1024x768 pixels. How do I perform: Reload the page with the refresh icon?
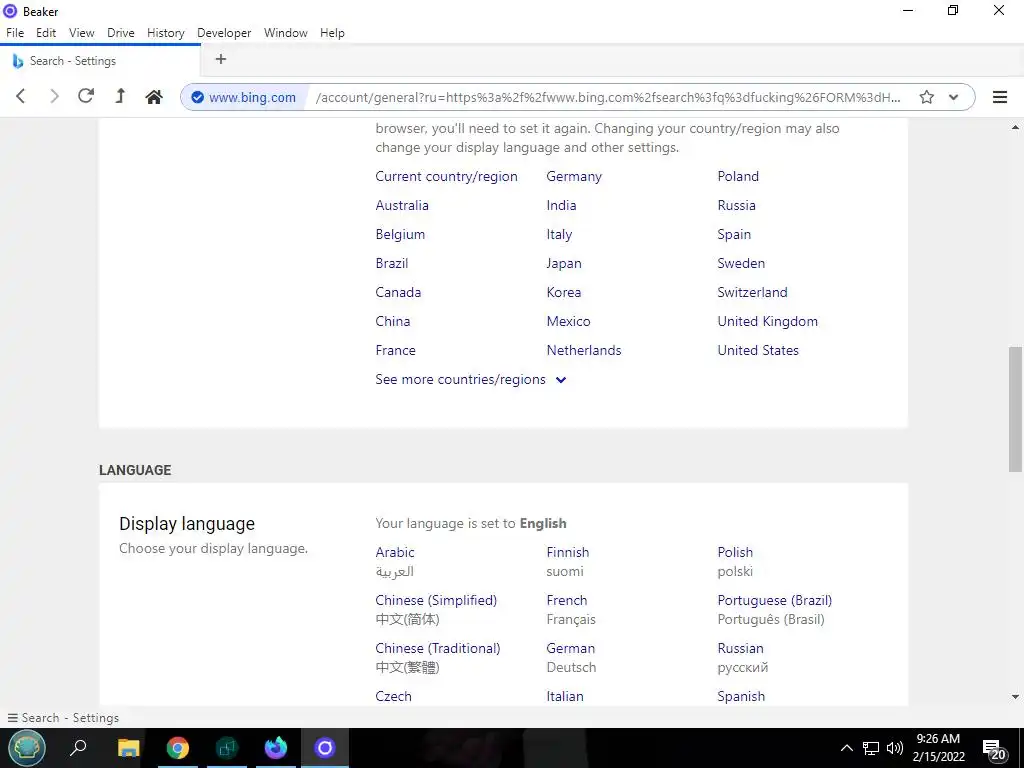86,96
